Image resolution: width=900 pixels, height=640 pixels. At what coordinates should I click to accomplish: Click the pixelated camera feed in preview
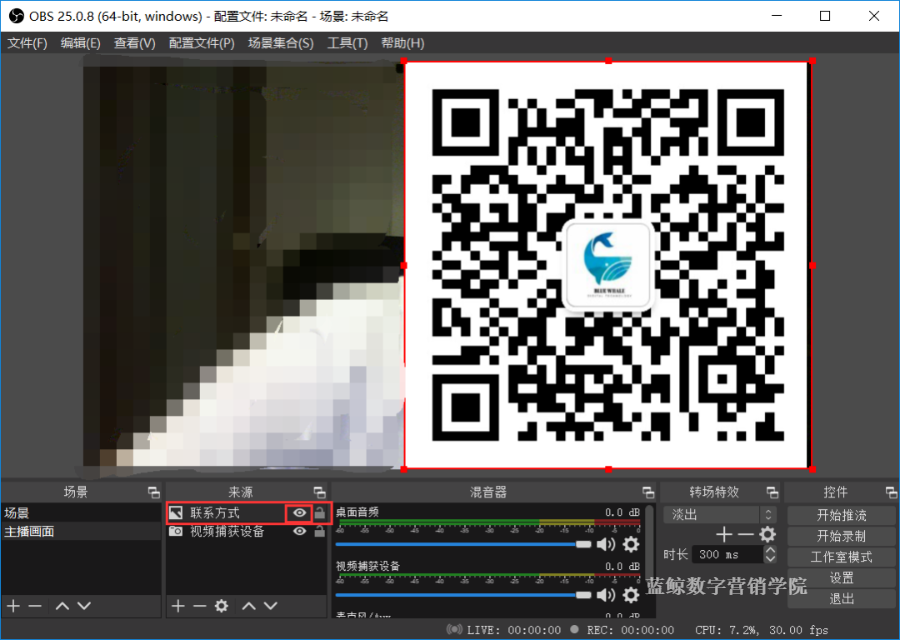243,265
